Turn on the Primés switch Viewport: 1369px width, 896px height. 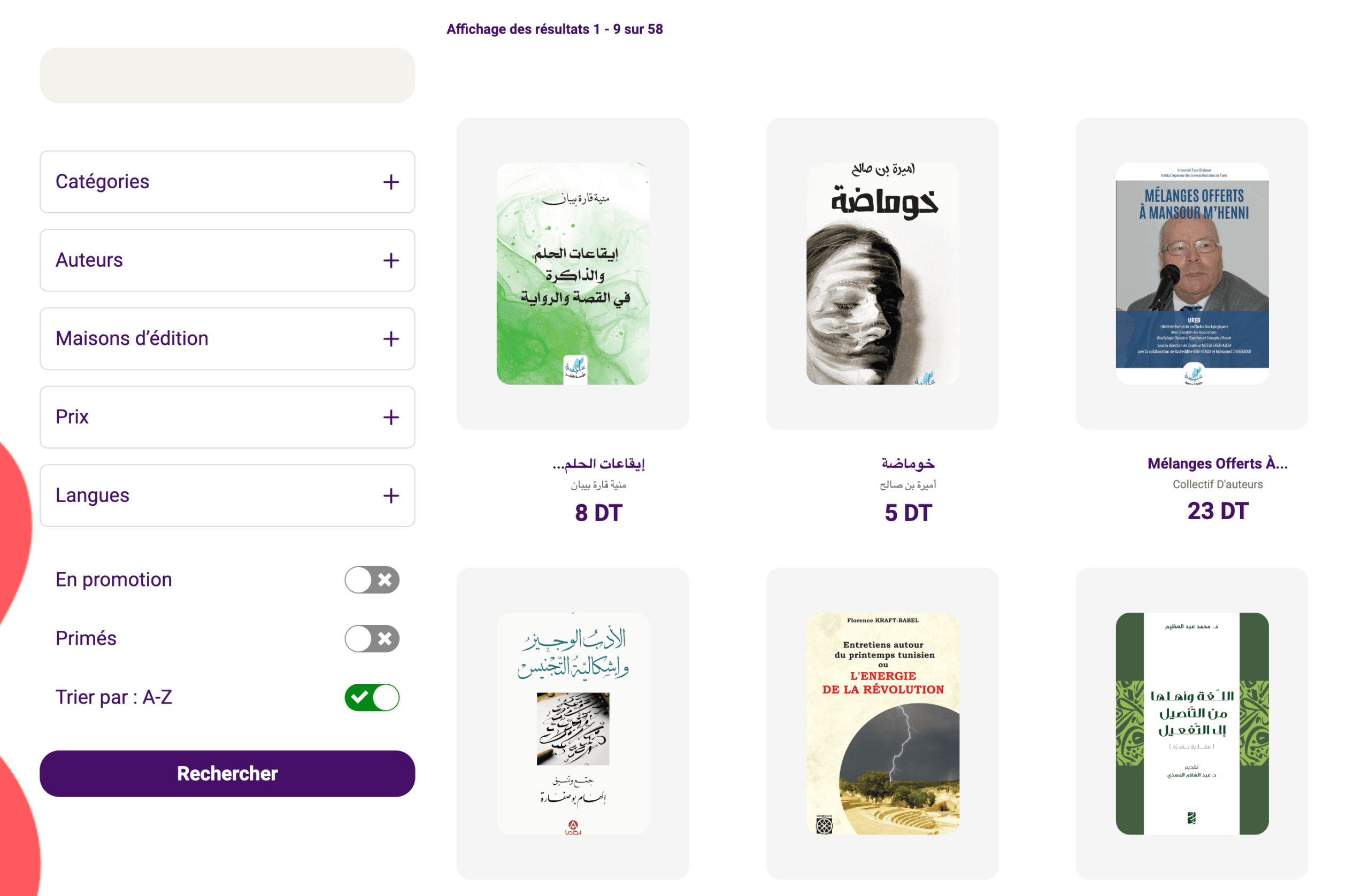point(372,638)
